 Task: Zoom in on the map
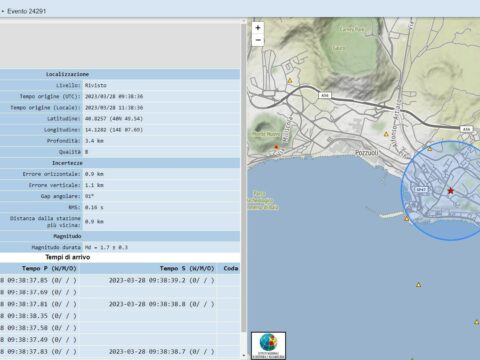(258, 28)
